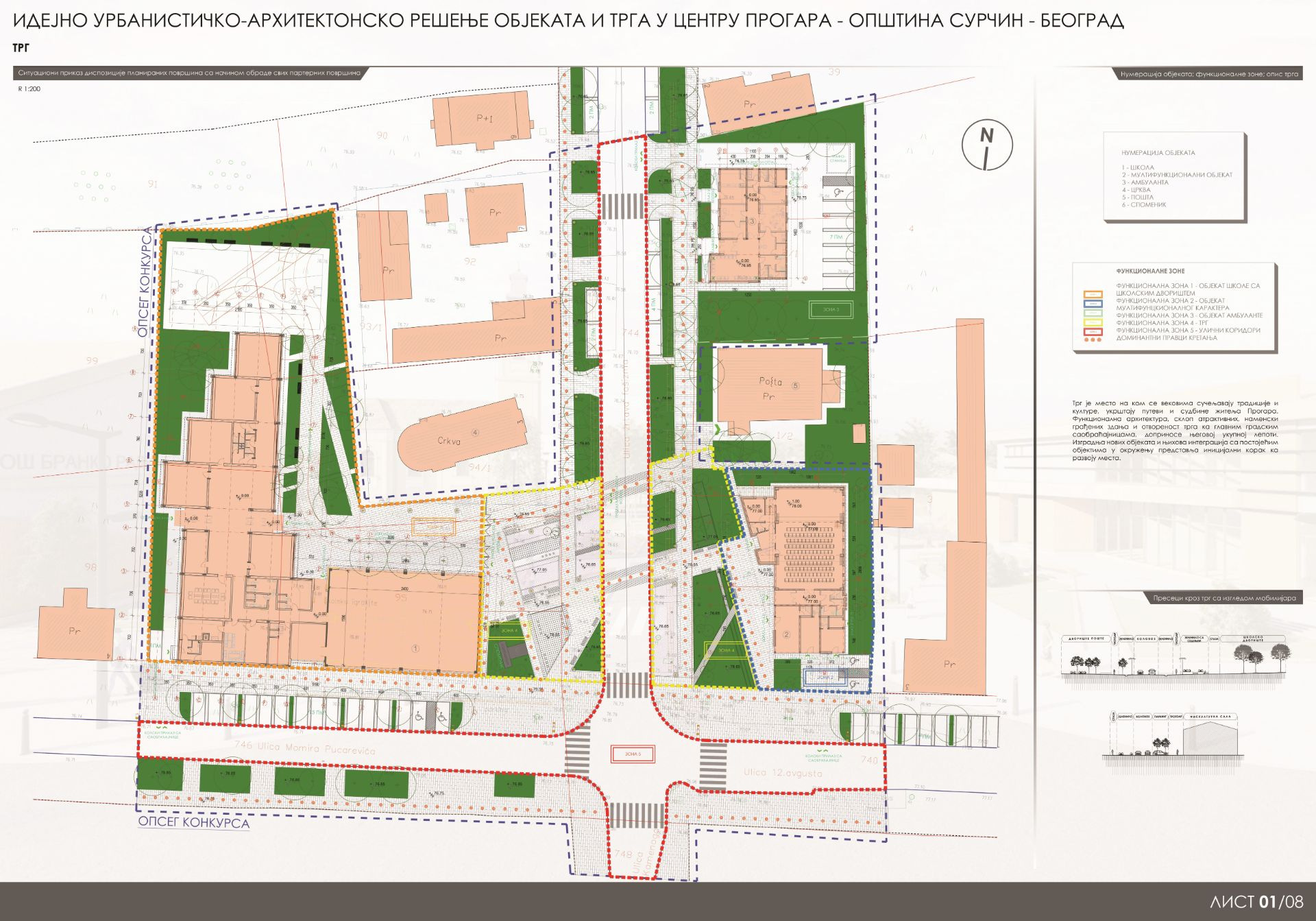1316x921 pixels.
Task: Click the Pošta building label
Action: (x=770, y=381)
